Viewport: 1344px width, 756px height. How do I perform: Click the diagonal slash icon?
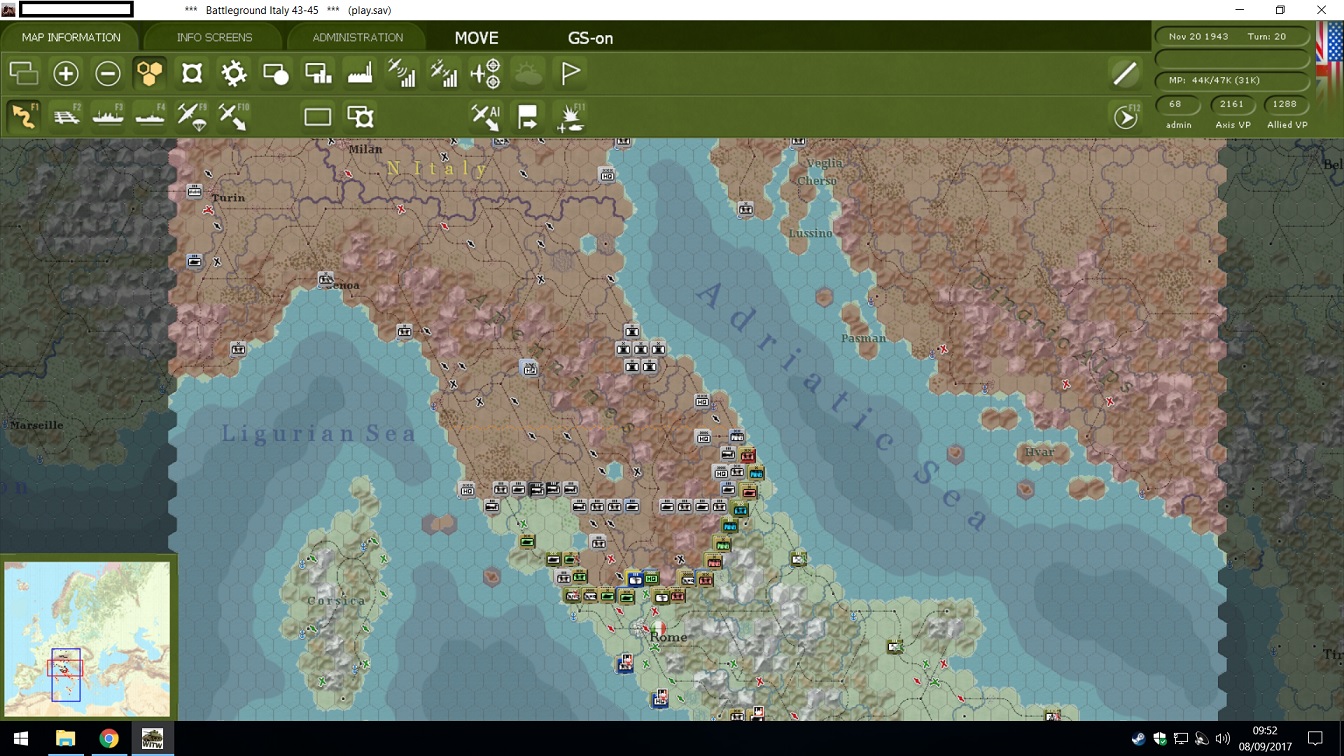coord(1126,73)
